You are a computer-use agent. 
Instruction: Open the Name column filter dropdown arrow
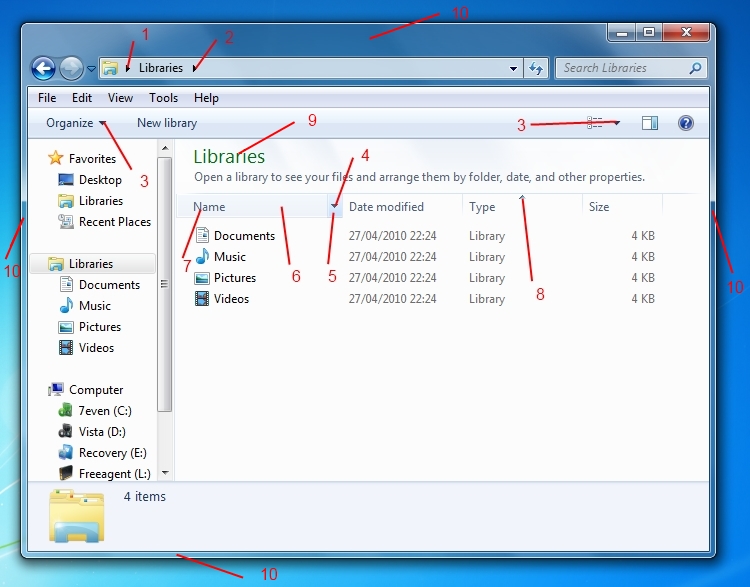[334, 207]
